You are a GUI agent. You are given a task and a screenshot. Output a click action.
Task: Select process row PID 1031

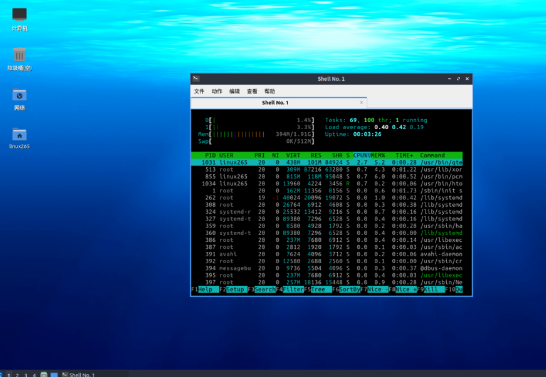pos(327,163)
